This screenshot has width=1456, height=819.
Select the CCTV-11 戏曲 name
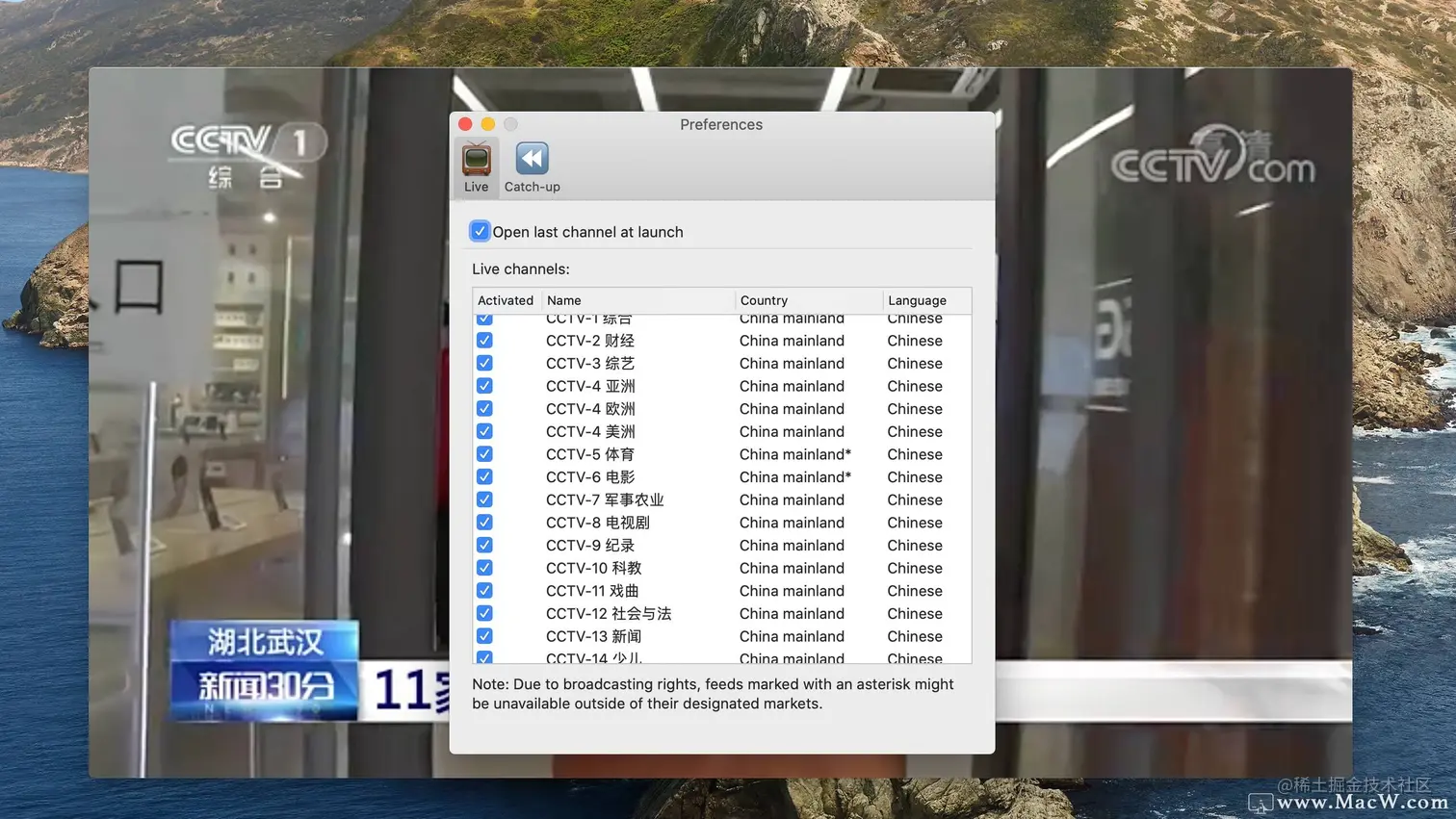592,591
